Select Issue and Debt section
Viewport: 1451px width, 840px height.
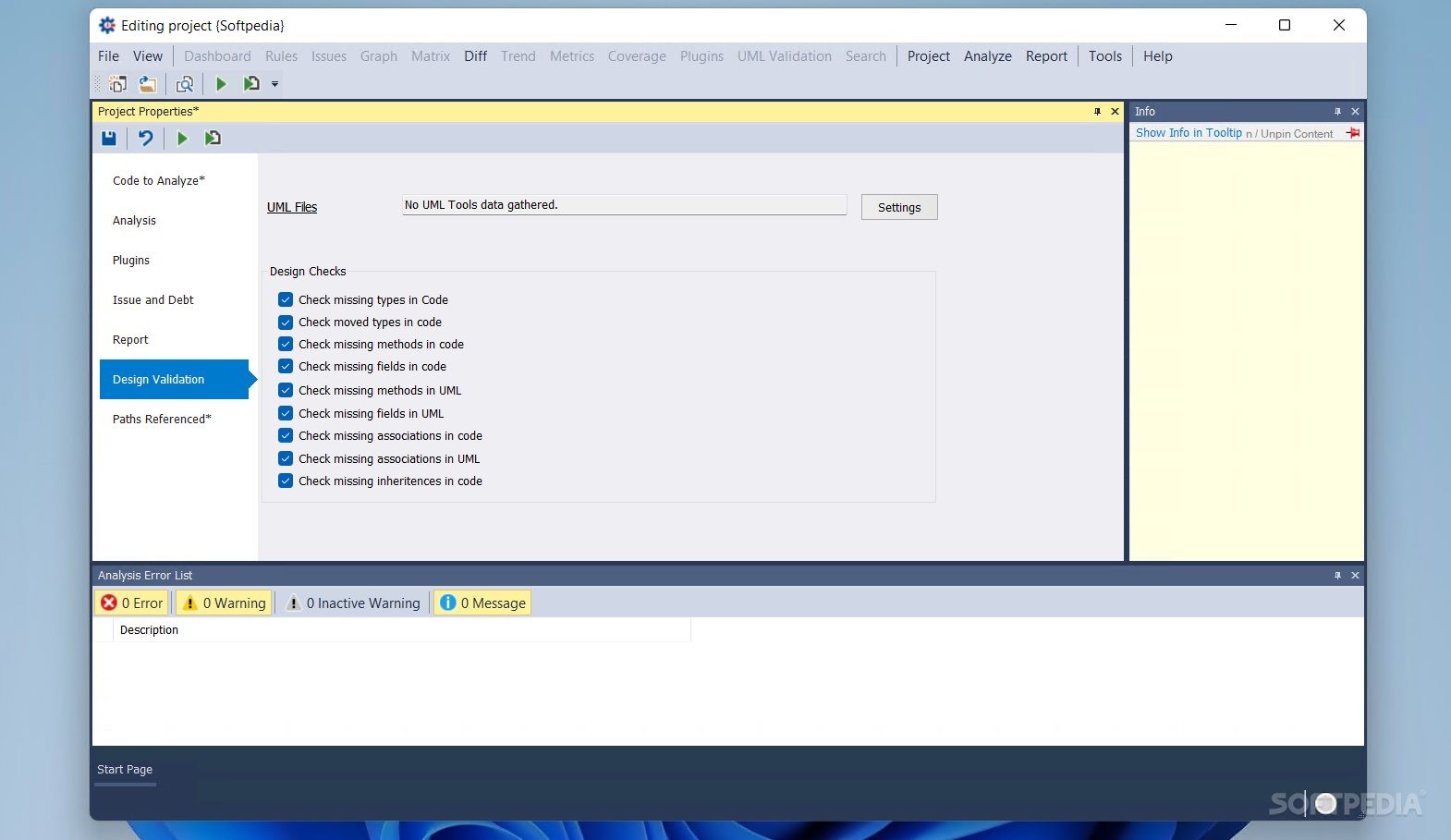click(x=174, y=299)
